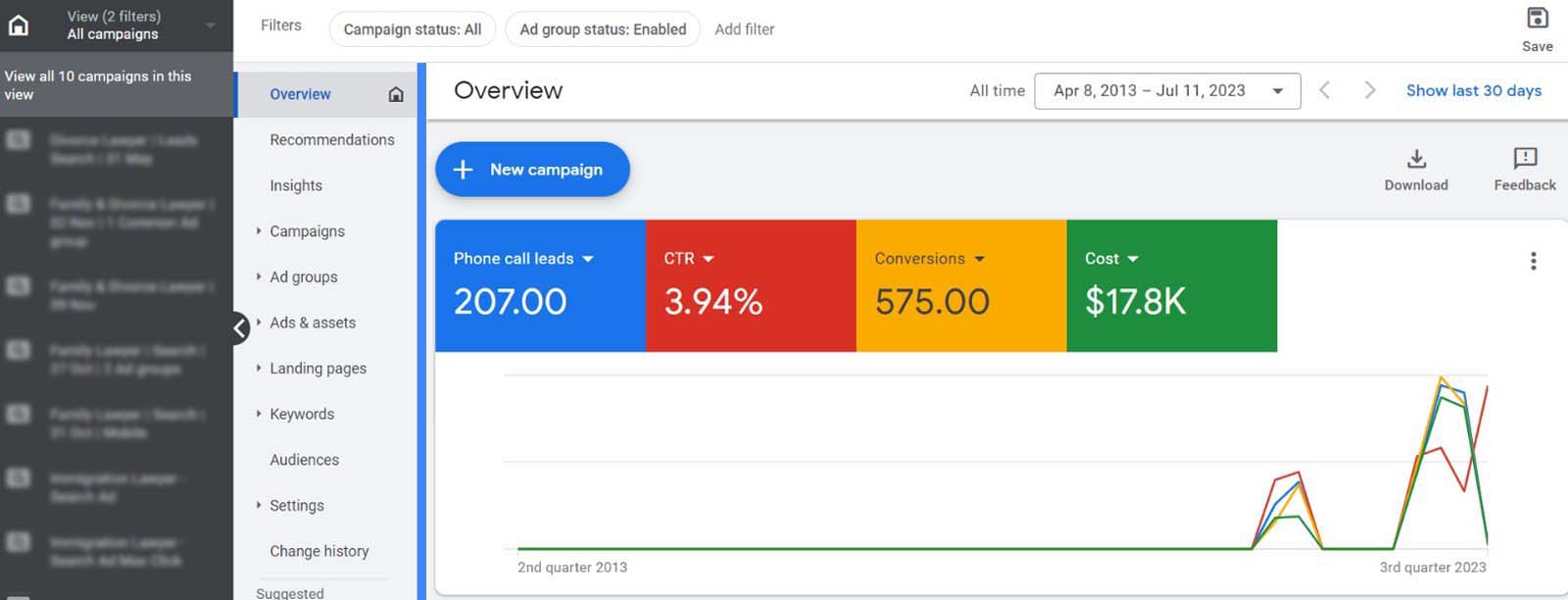The height and width of the screenshot is (600, 1568).
Task: Expand the Keywords navigation item
Action: [259, 414]
